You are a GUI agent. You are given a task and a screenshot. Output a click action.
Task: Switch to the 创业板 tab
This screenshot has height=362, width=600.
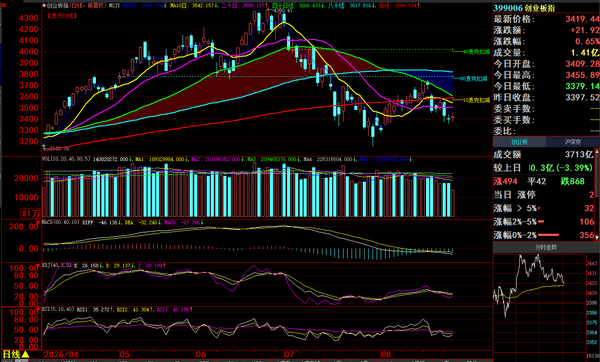pyautogui.click(x=519, y=142)
